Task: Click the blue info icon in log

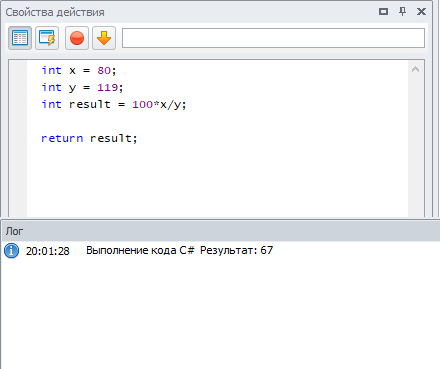Action: (x=11, y=251)
